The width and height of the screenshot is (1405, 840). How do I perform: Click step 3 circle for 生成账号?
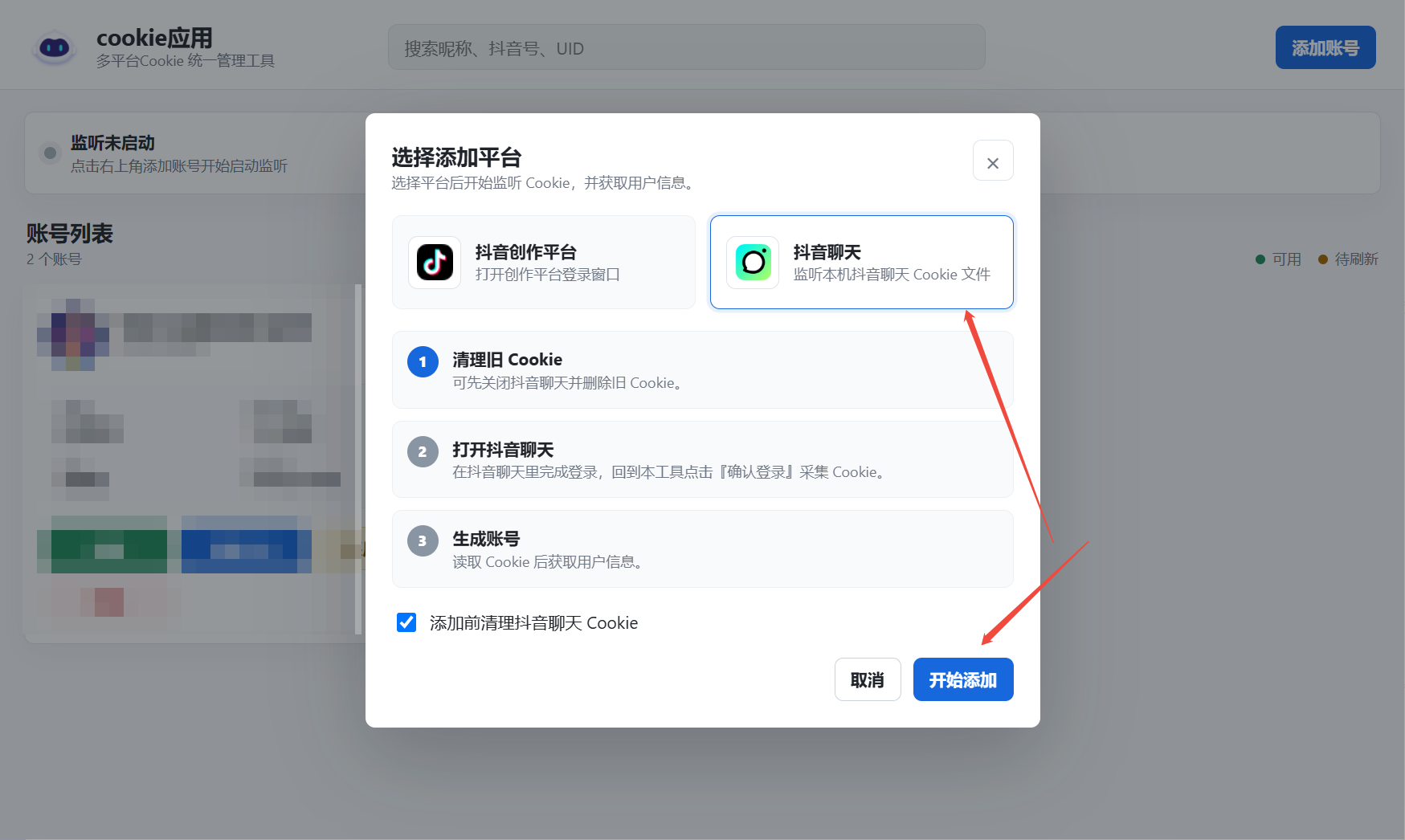[x=423, y=540]
